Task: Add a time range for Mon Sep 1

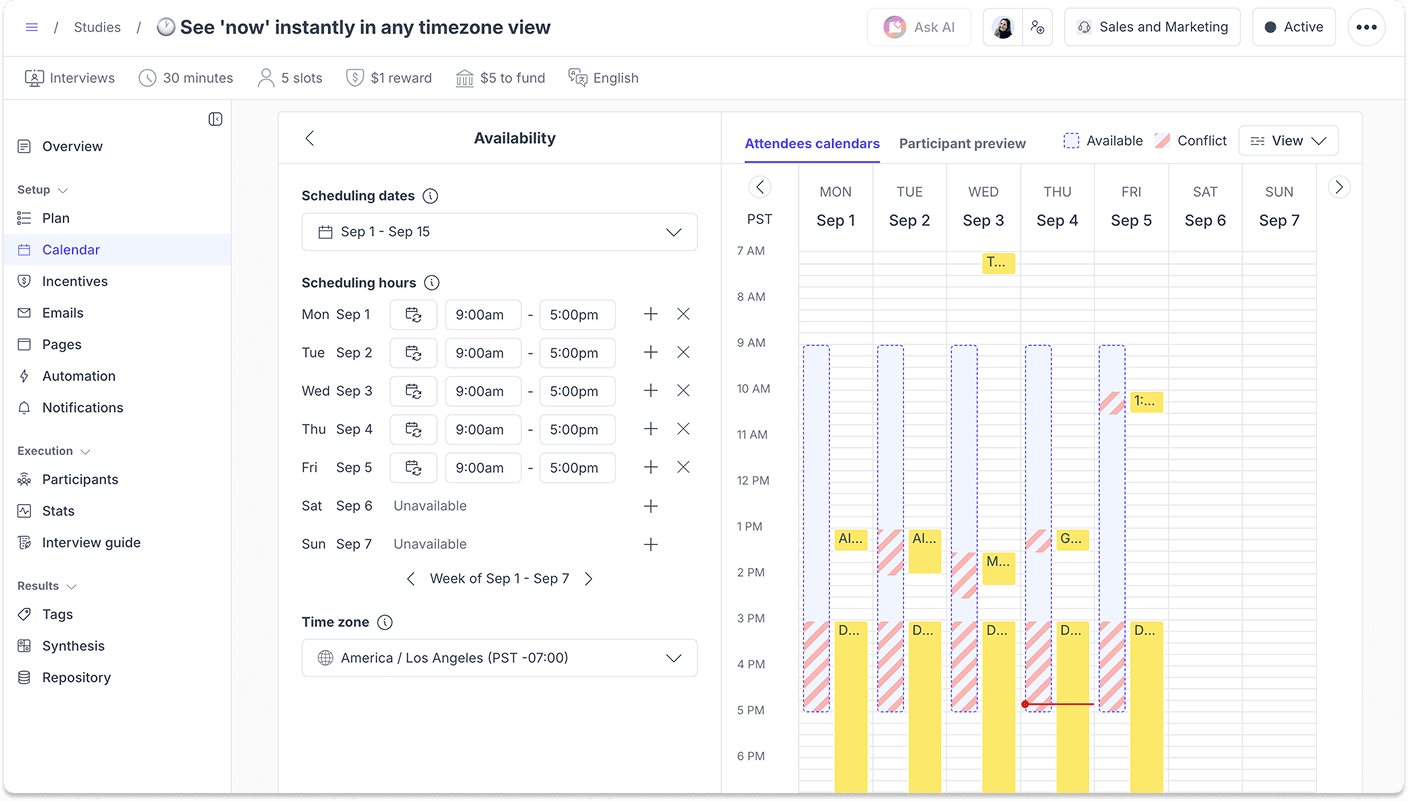Action: click(x=651, y=314)
